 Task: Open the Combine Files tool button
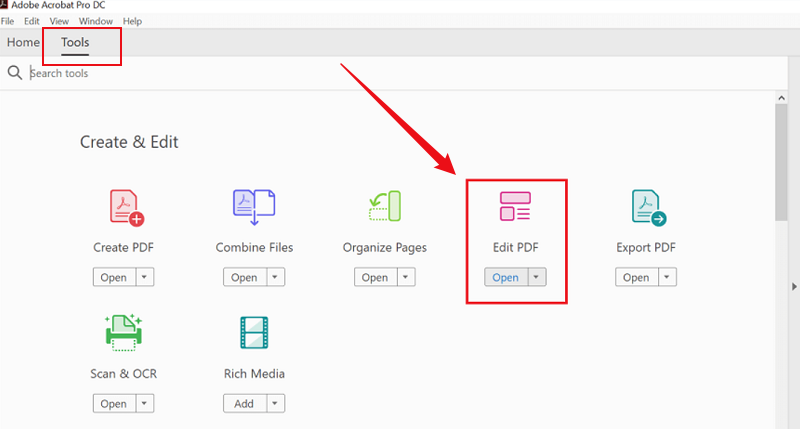click(244, 277)
